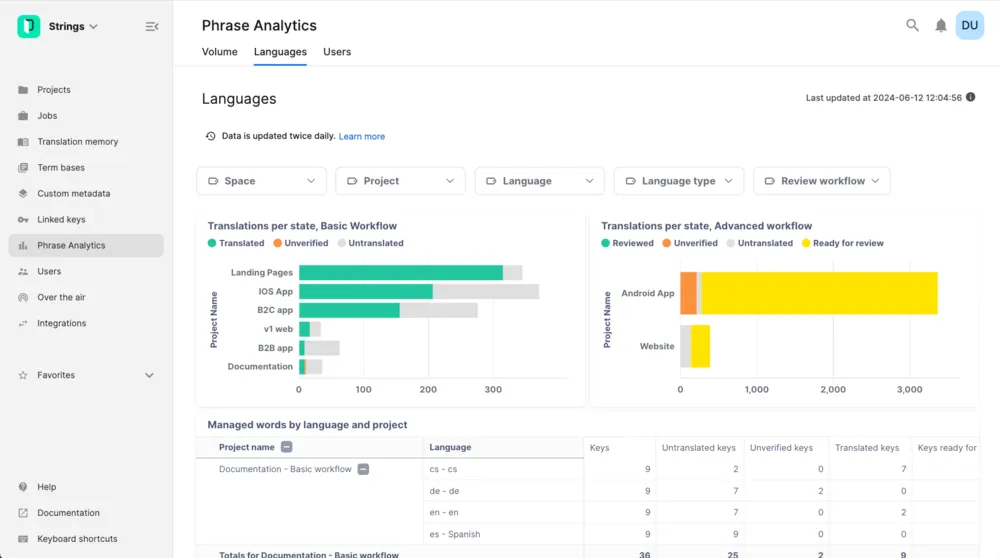The height and width of the screenshot is (558, 1000).
Task: Toggle Ready for review series in legend
Action: pyautogui.click(x=842, y=243)
